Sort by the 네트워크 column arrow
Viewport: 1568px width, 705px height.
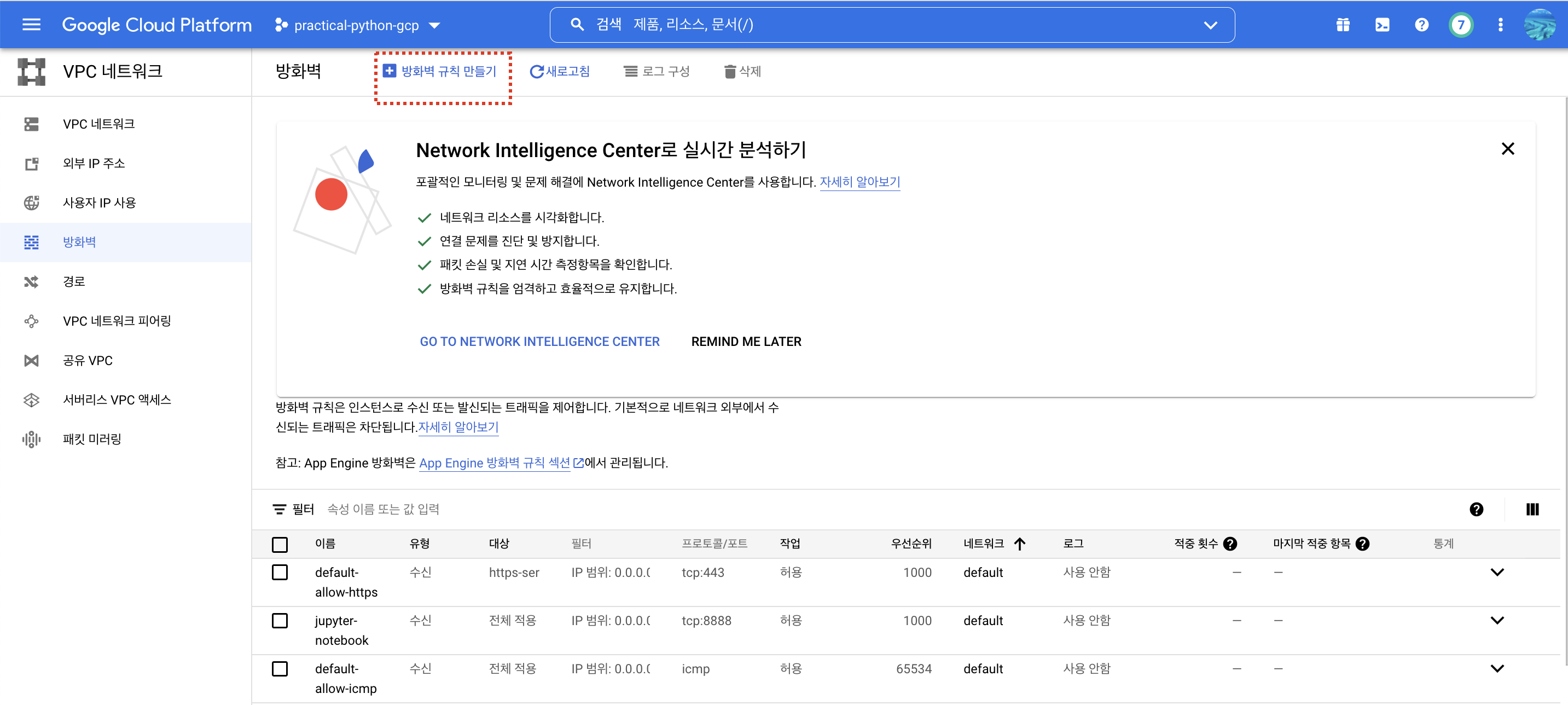pyautogui.click(x=1020, y=544)
